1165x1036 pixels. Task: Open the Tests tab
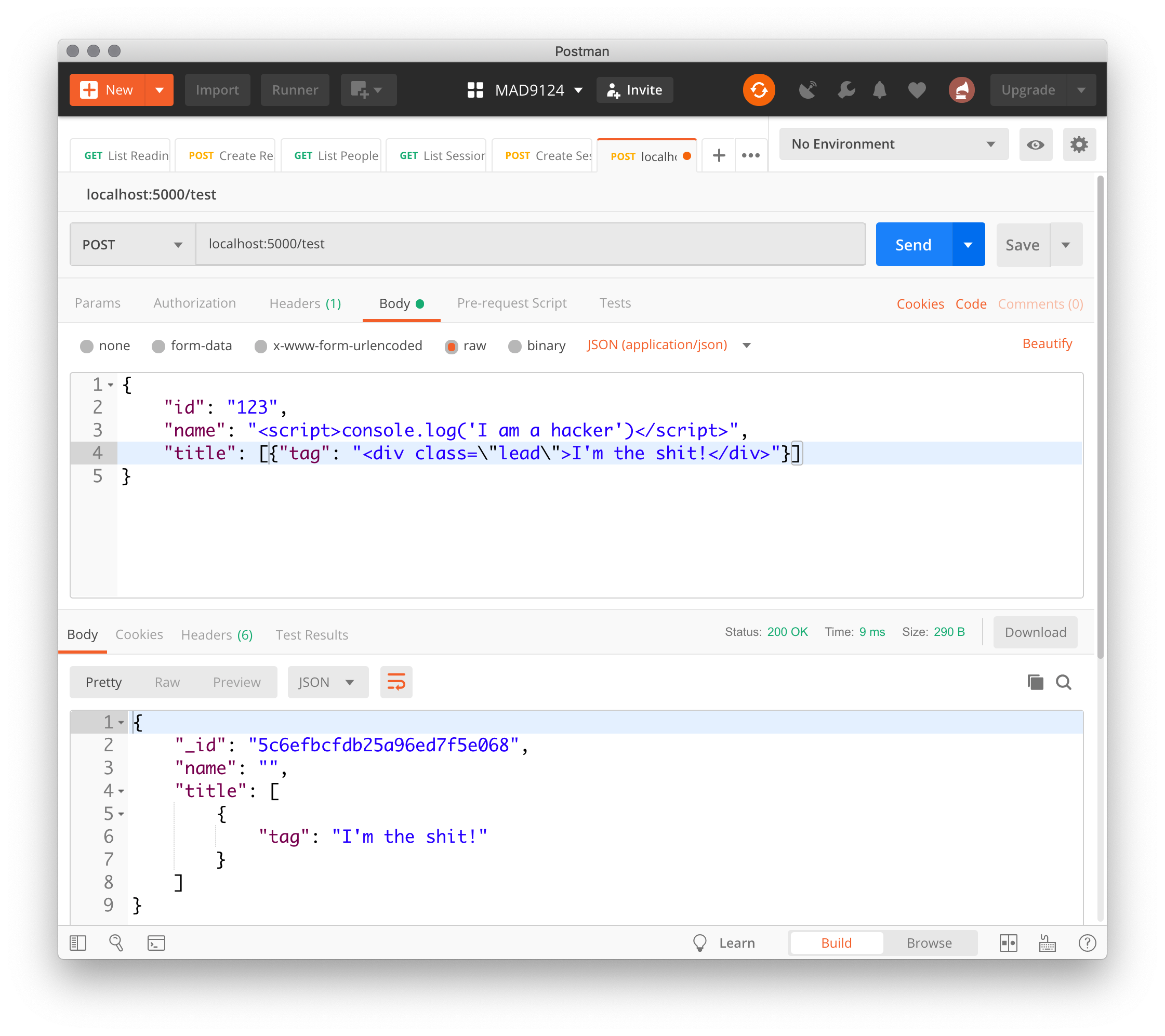coord(614,303)
